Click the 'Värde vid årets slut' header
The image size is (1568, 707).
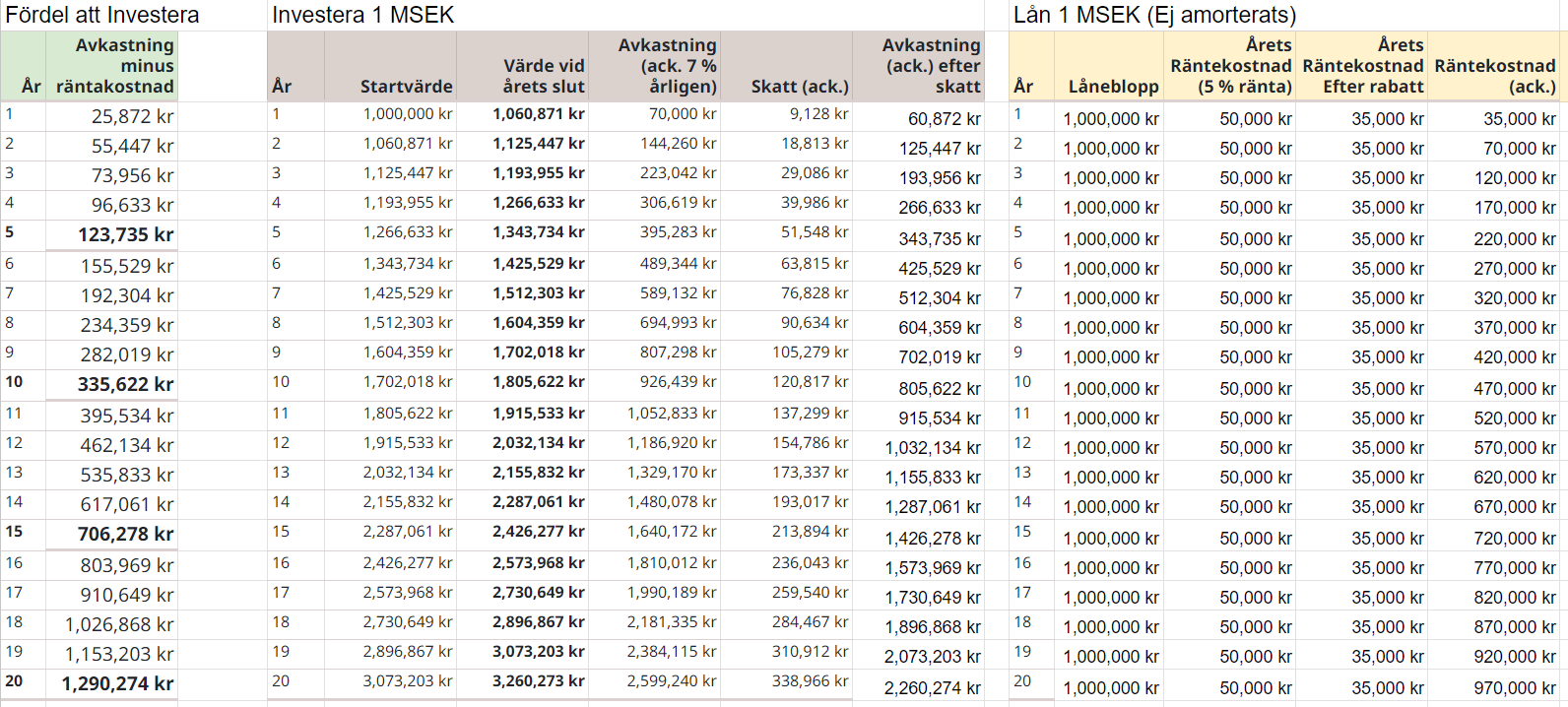(543, 76)
